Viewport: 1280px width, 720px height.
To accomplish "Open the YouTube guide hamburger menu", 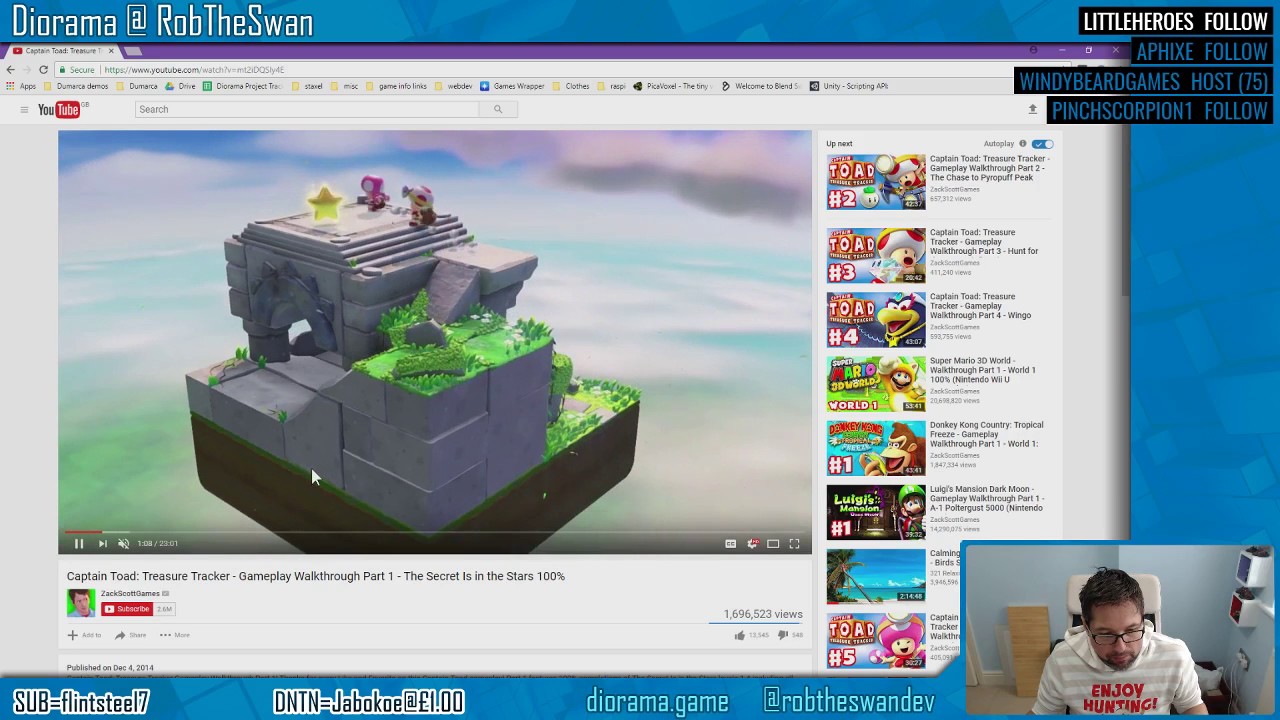I will [x=24, y=109].
